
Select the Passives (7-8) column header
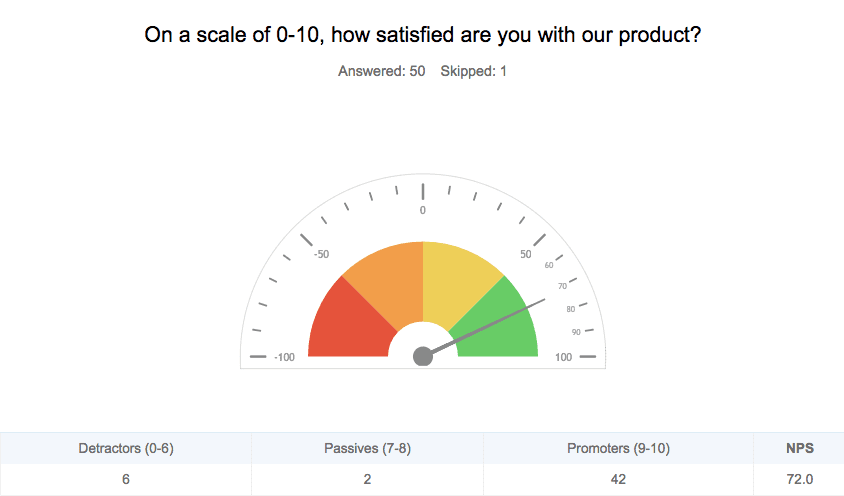pos(367,448)
